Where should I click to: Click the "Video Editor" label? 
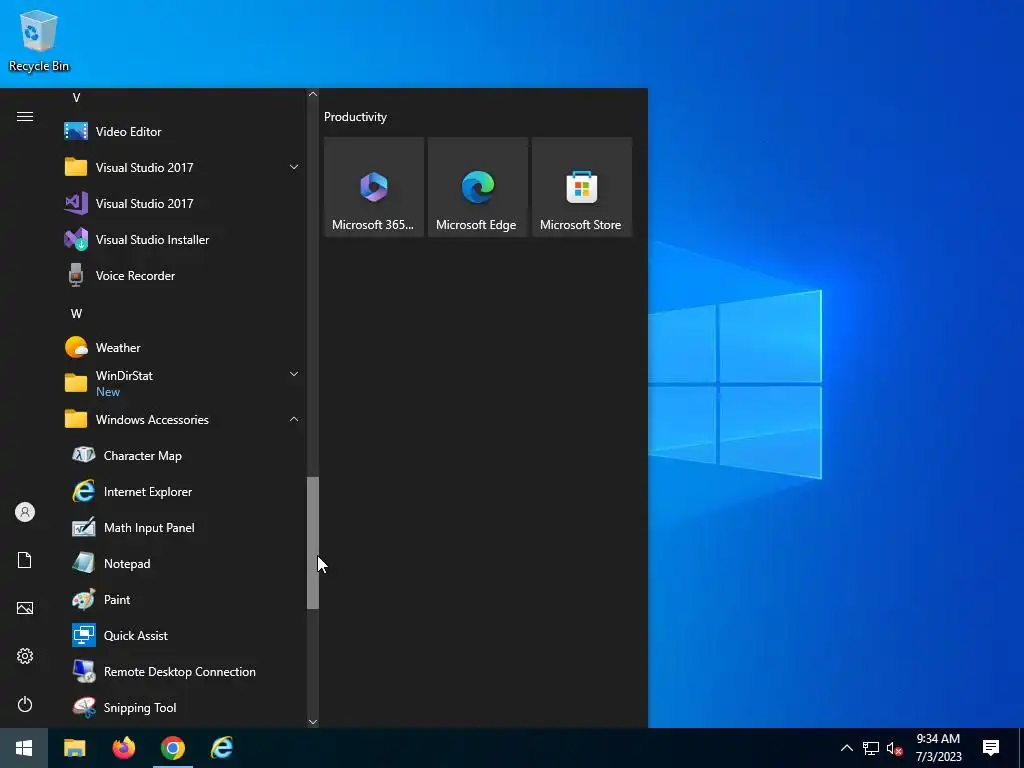click(129, 131)
